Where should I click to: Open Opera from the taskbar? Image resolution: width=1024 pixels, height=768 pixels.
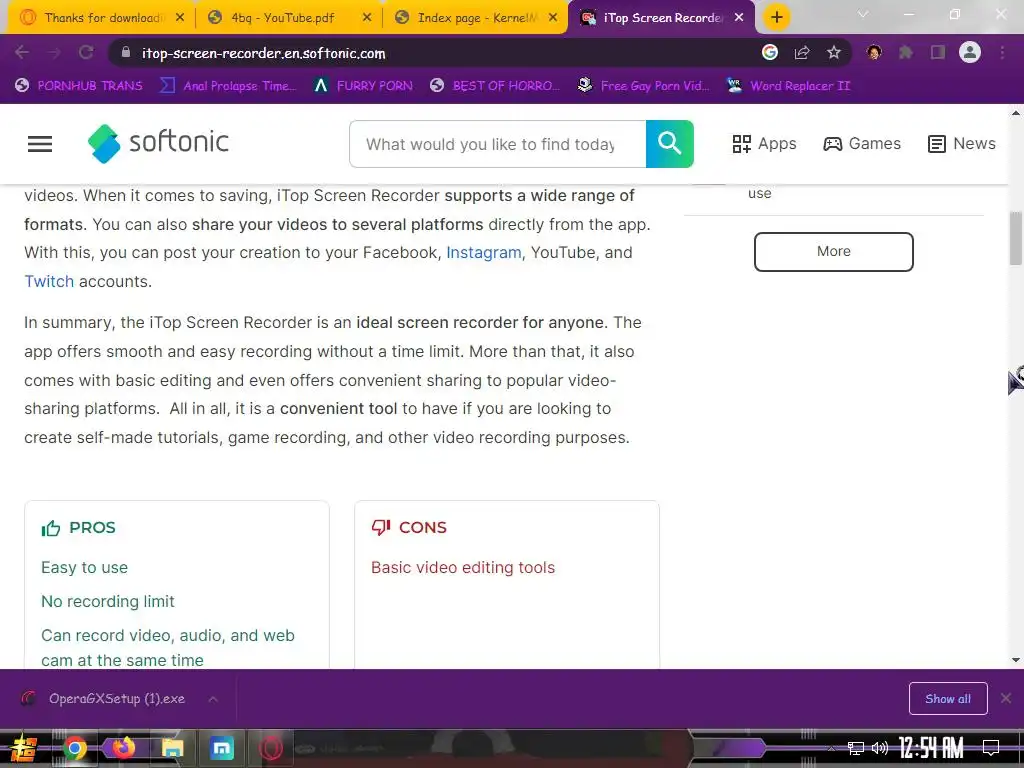point(270,748)
